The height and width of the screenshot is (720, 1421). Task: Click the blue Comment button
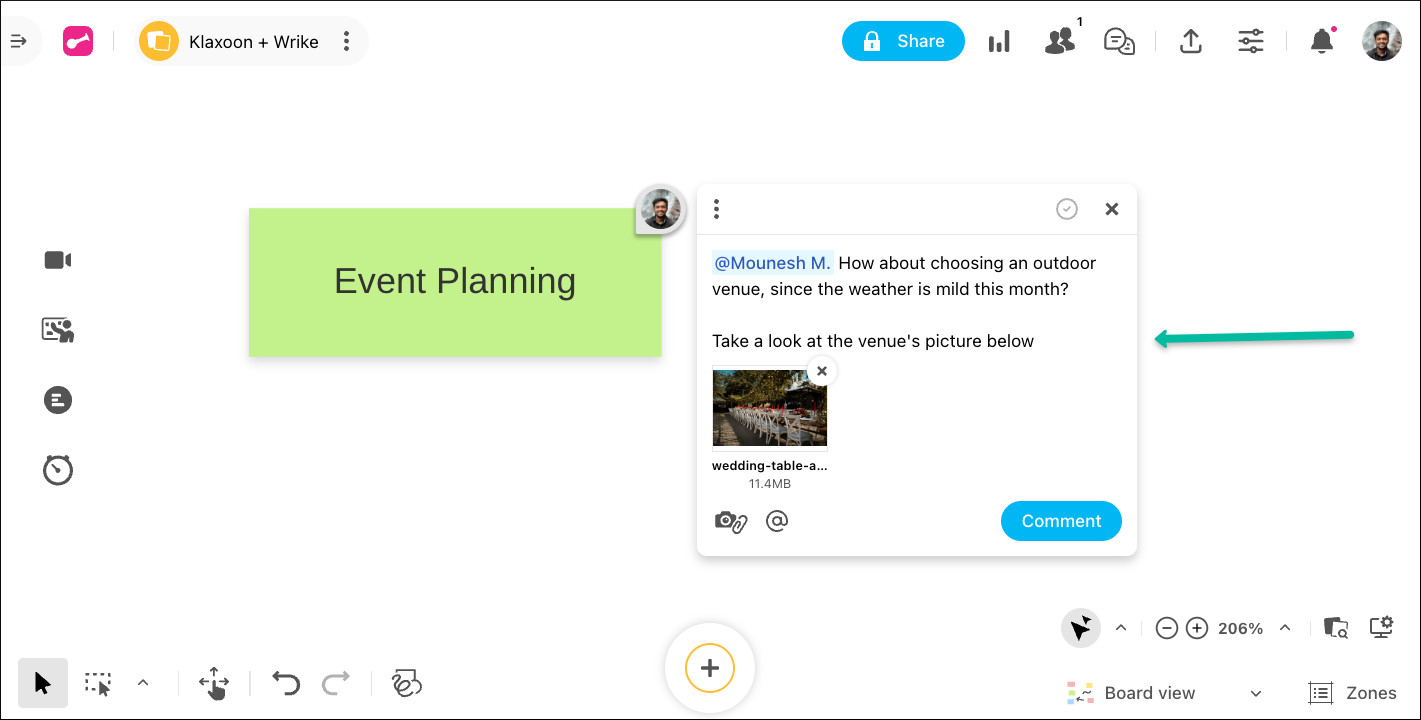tap(1061, 521)
